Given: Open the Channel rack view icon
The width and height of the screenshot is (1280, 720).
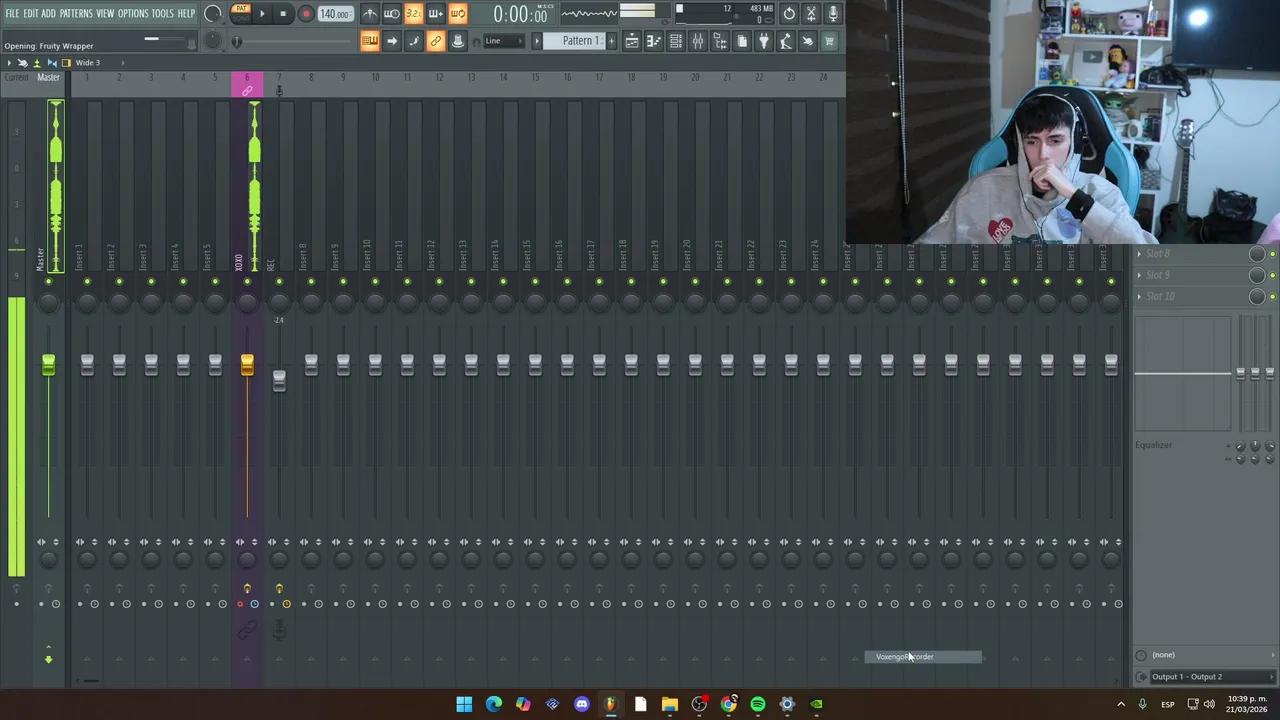Looking at the screenshot, I should [676, 41].
